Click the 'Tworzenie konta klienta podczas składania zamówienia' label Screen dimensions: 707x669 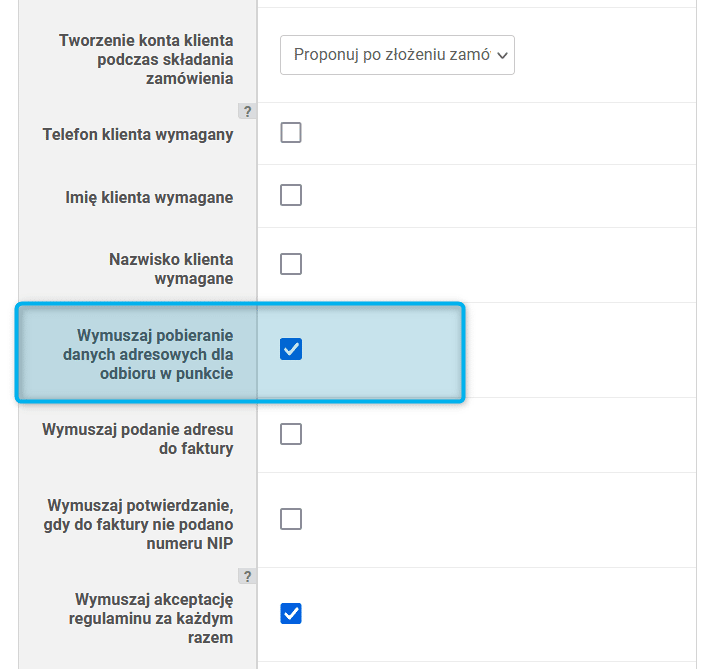click(x=146, y=60)
